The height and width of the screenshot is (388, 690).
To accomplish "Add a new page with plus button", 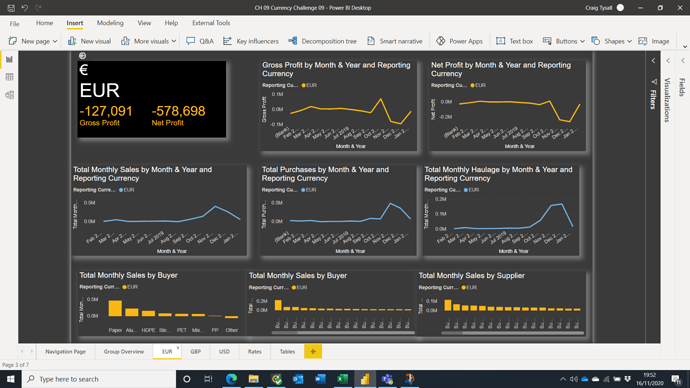I will point(313,351).
